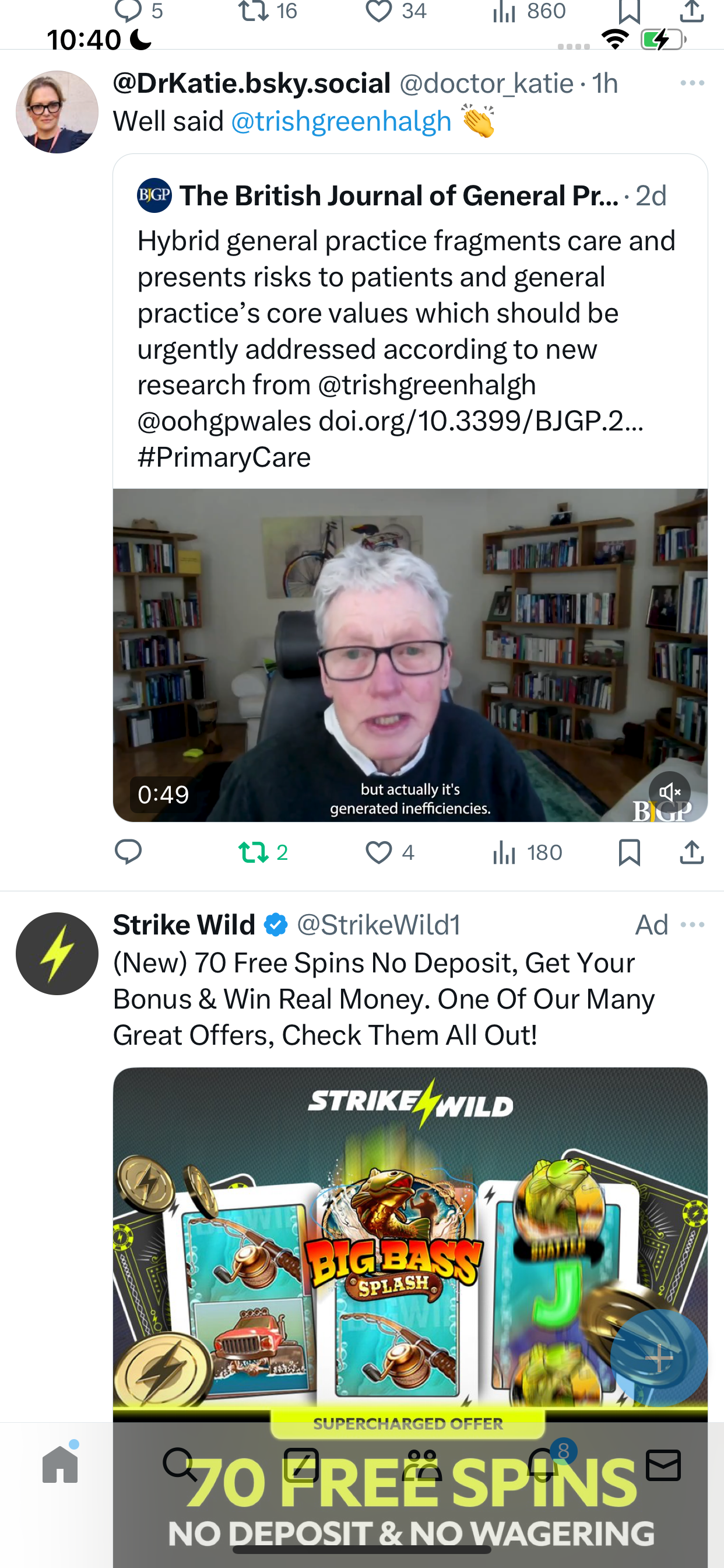Unmute the BJGP video
The width and height of the screenshot is (724, 1568).
[x=669, y=792]
